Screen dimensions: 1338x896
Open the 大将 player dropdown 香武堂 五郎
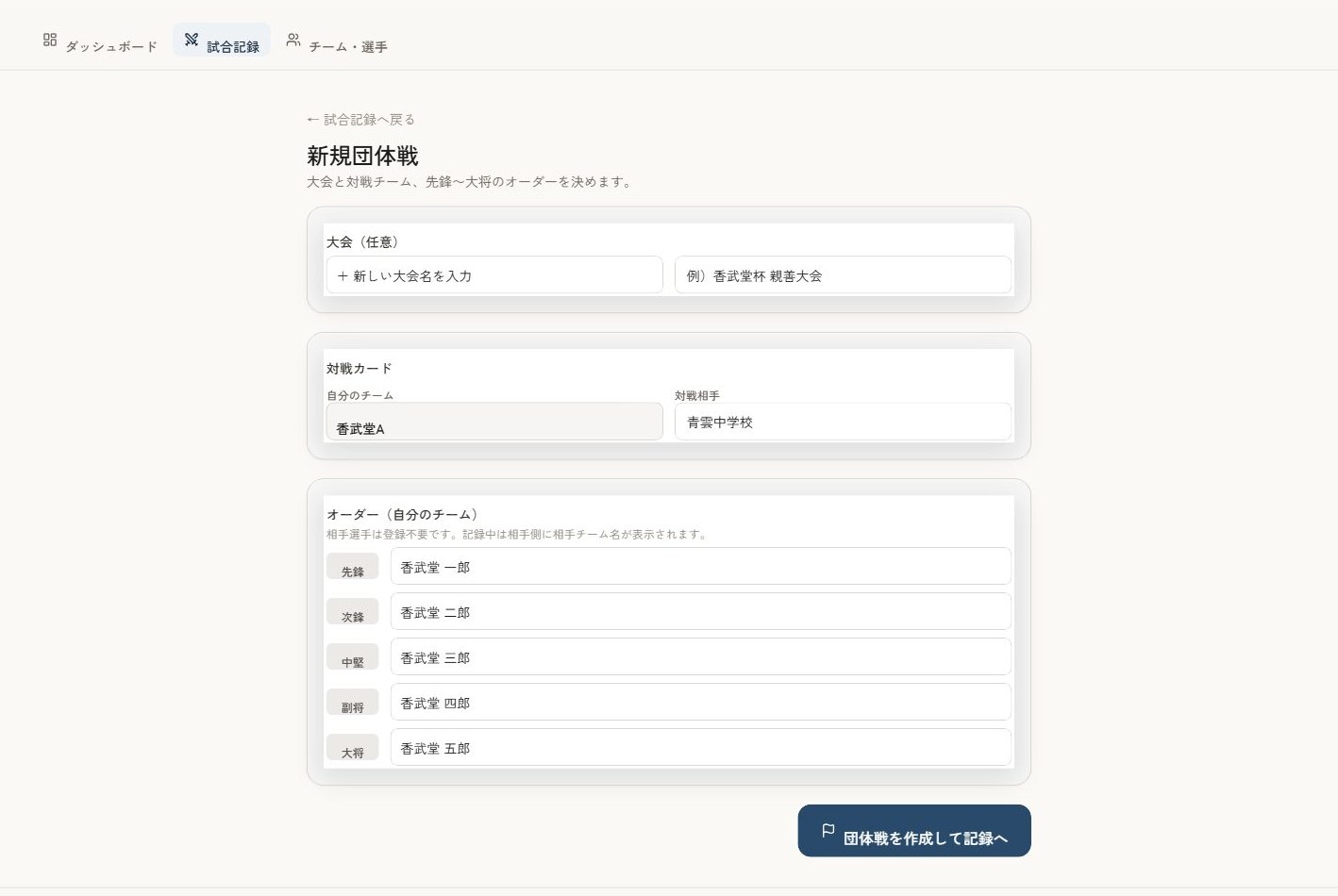click(x=701, y=747)
